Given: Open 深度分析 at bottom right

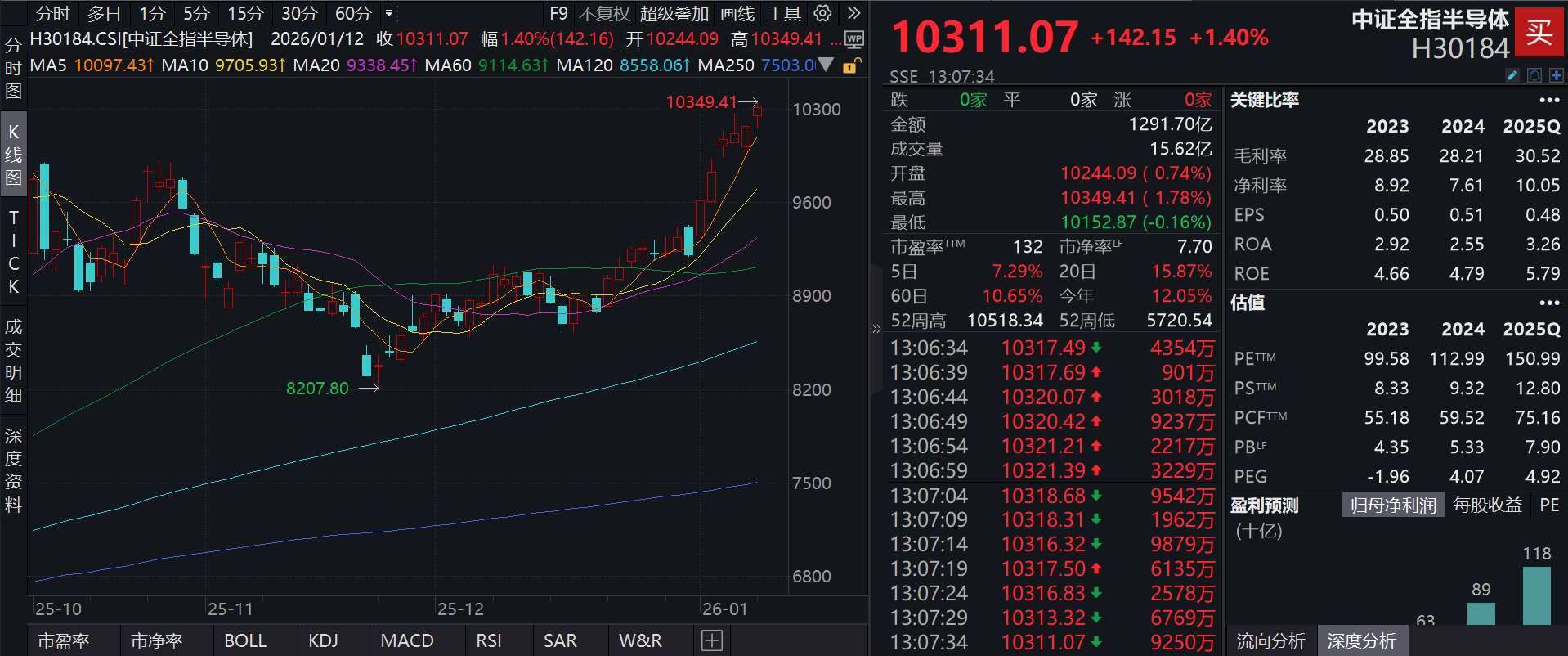Looking at the screenshot, I should pyautogui.click(x=1361, y=640).
